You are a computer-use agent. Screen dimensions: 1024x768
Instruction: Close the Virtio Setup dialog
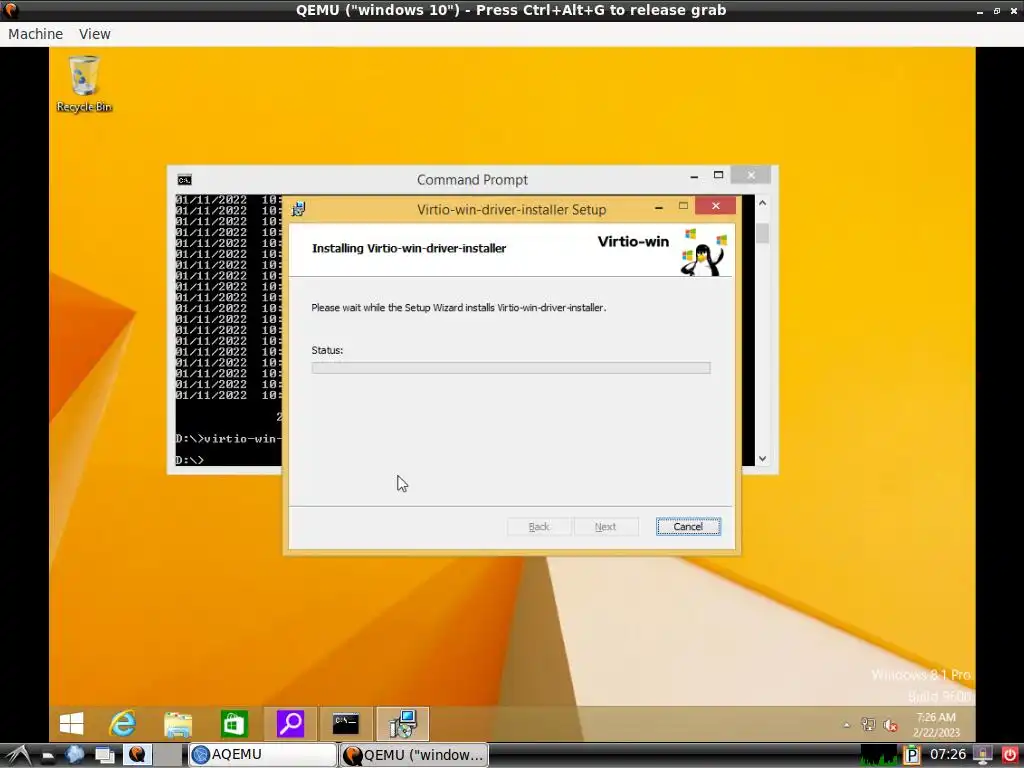pos(716,206)
